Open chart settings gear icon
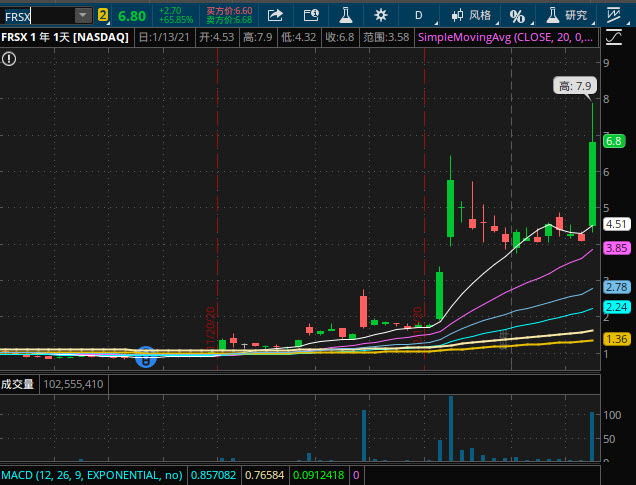636x485 pixels. (380, 16)
